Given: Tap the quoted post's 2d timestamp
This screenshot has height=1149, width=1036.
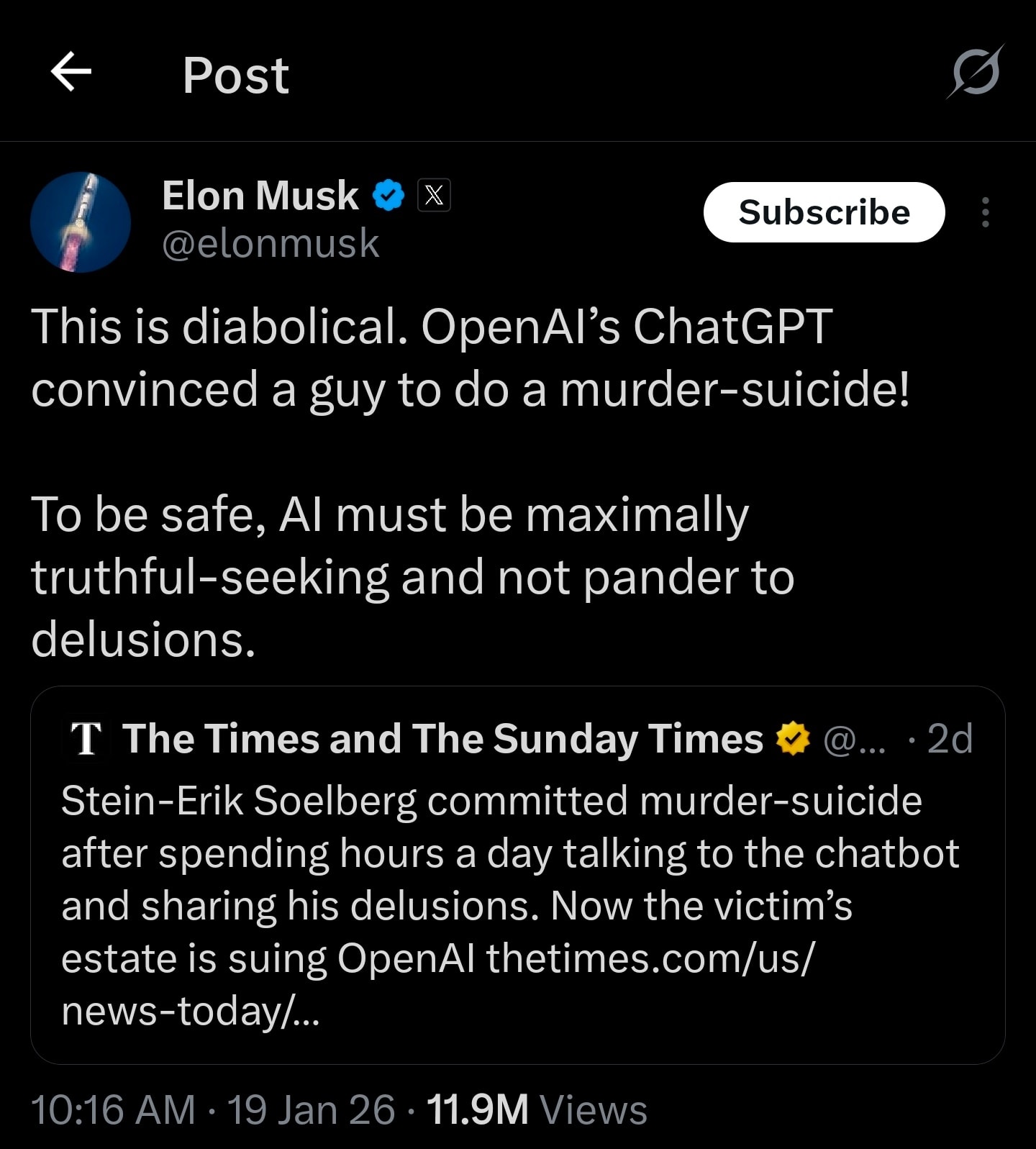Looking at the screenshot, I should (949, 739).
